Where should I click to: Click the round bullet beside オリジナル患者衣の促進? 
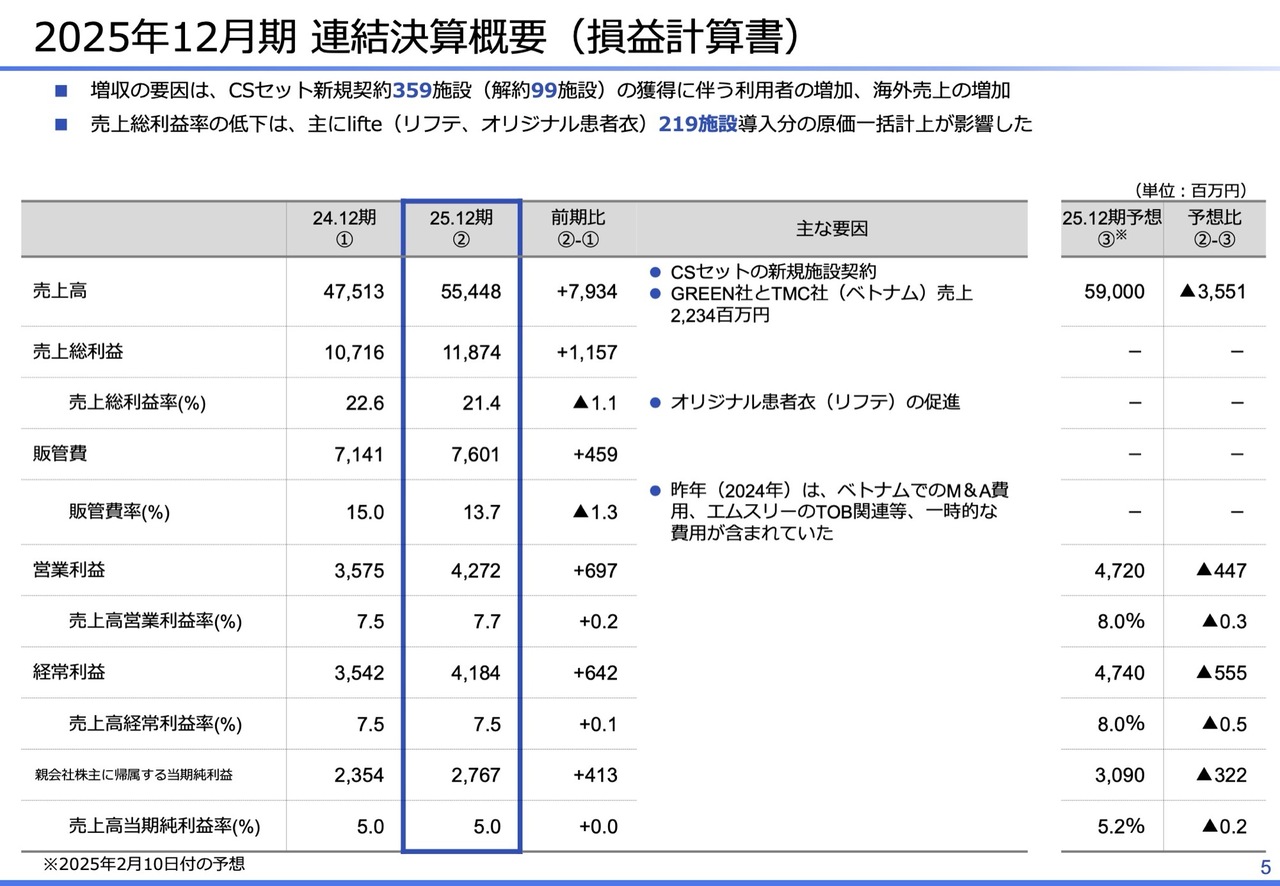coord(655,403)
